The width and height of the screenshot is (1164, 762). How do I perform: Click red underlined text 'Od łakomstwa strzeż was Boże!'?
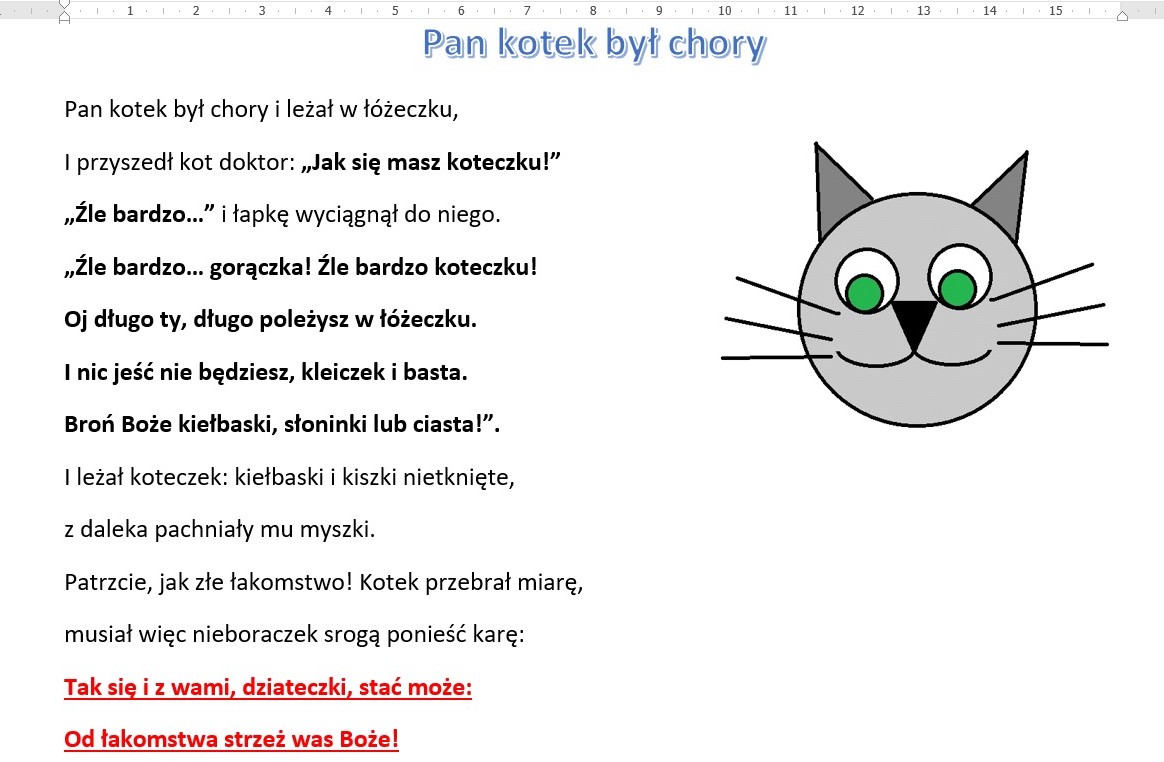click(x=231, y=740)
